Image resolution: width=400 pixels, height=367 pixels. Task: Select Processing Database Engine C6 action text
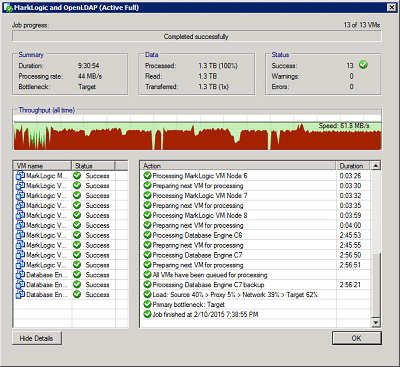pyautogui.click(x=197, y=235)
